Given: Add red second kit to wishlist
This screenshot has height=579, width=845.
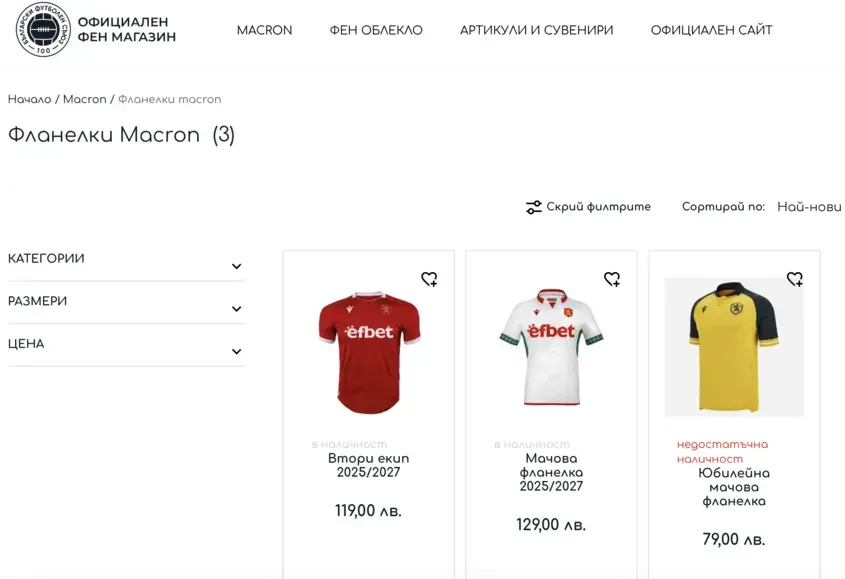Looking at the screenshot, I should [429, 279].
